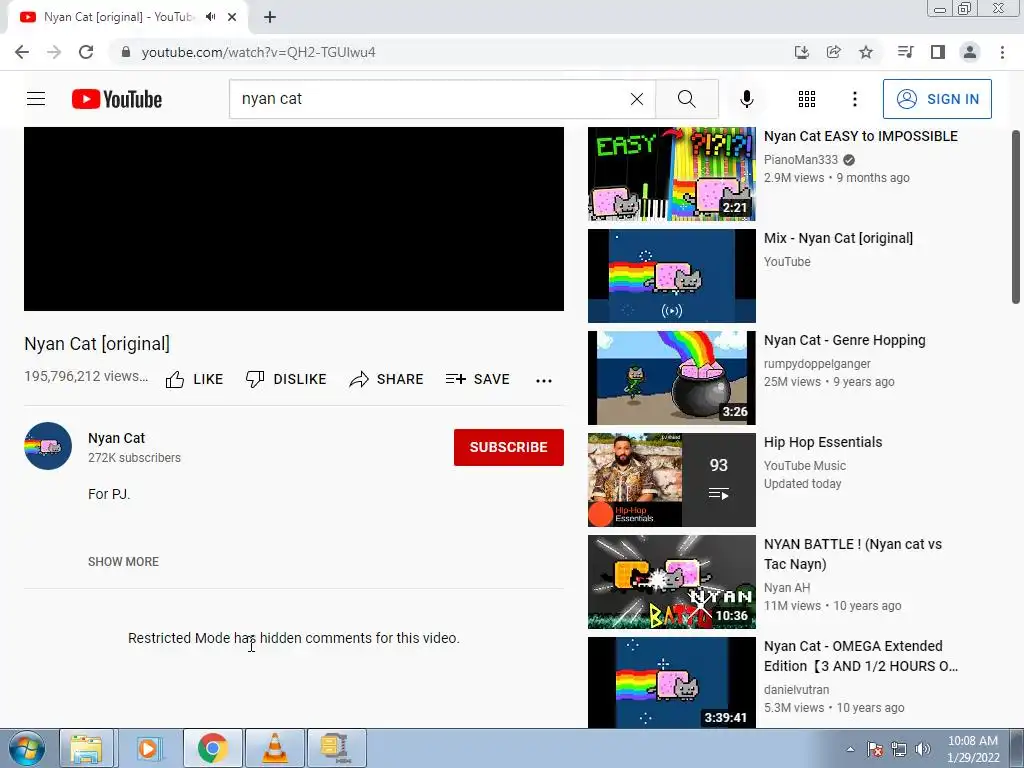The height and width of the screenshot is (768, 1024).
Task: Open the Action Center flag icon
Action: (x=874, y=749)
